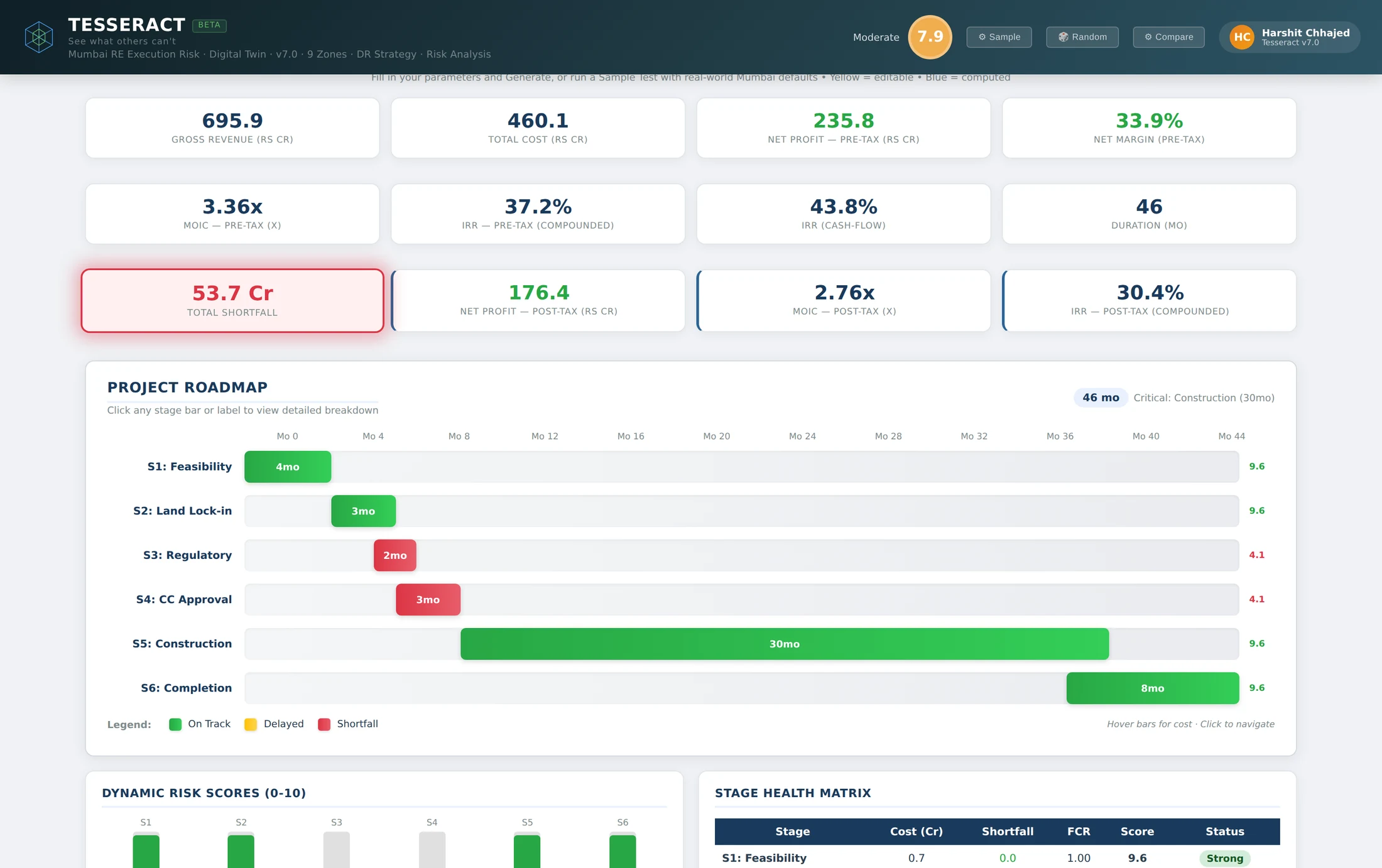
Task: Click the S1 bar in Dynamic Risk Scores
Action: [x=146, y=850]
